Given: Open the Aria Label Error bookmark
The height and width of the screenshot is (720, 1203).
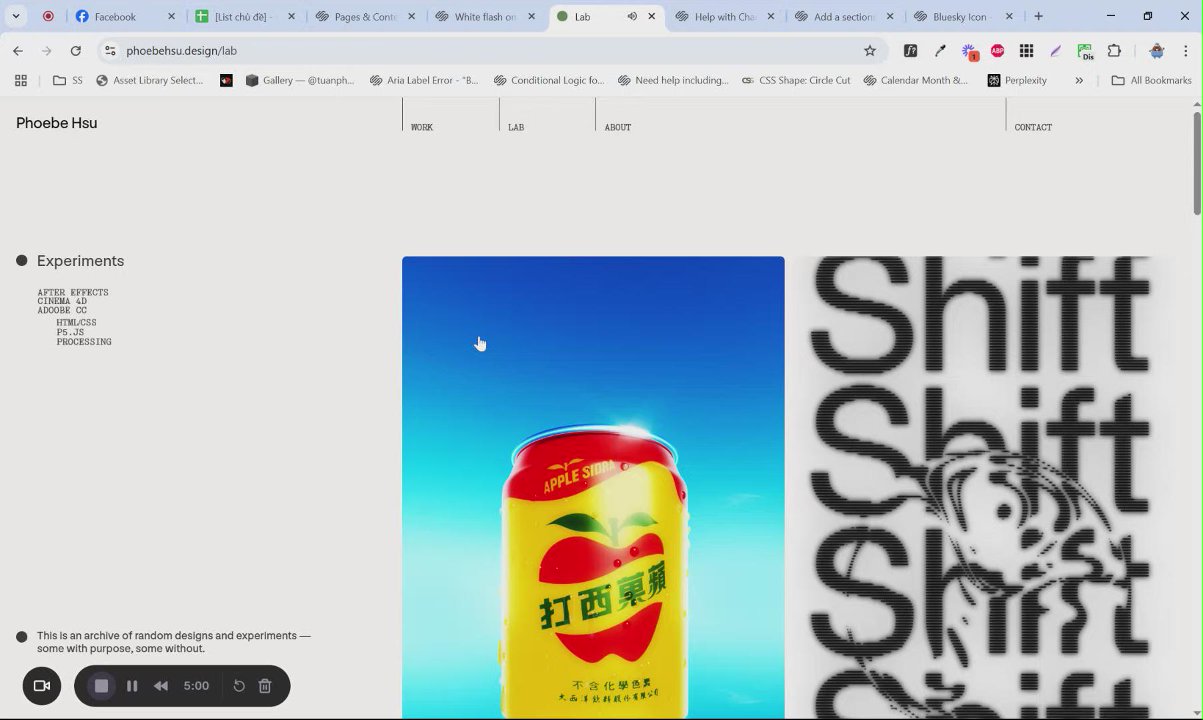Looking at the screenshot, I should 424,80.
